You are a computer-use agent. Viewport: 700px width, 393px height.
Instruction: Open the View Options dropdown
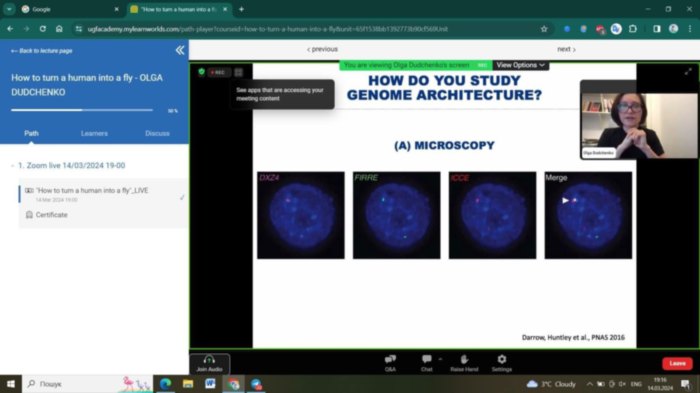point(521,65)
